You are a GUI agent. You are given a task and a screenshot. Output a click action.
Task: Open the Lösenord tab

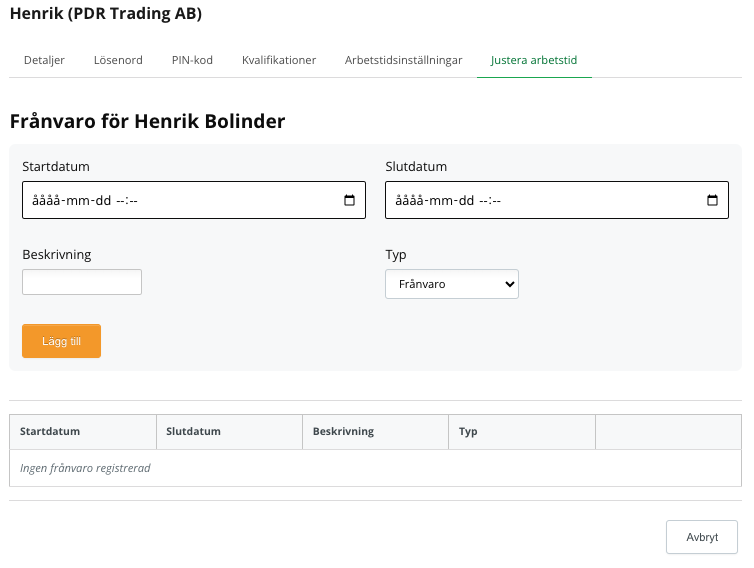118,60
